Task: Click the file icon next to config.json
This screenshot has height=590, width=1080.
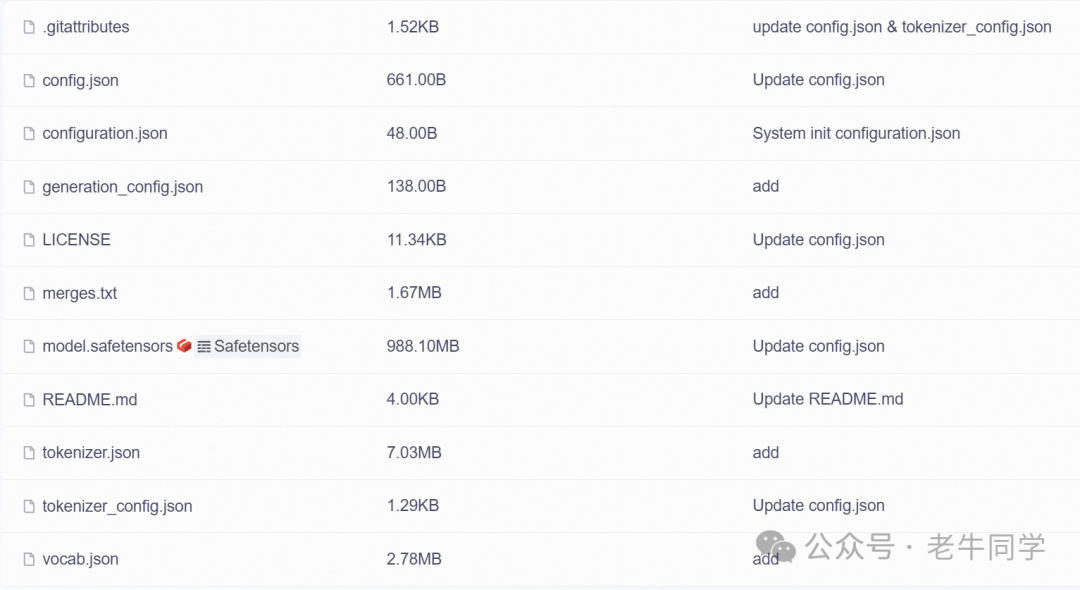Action: (x=29, y=81)
